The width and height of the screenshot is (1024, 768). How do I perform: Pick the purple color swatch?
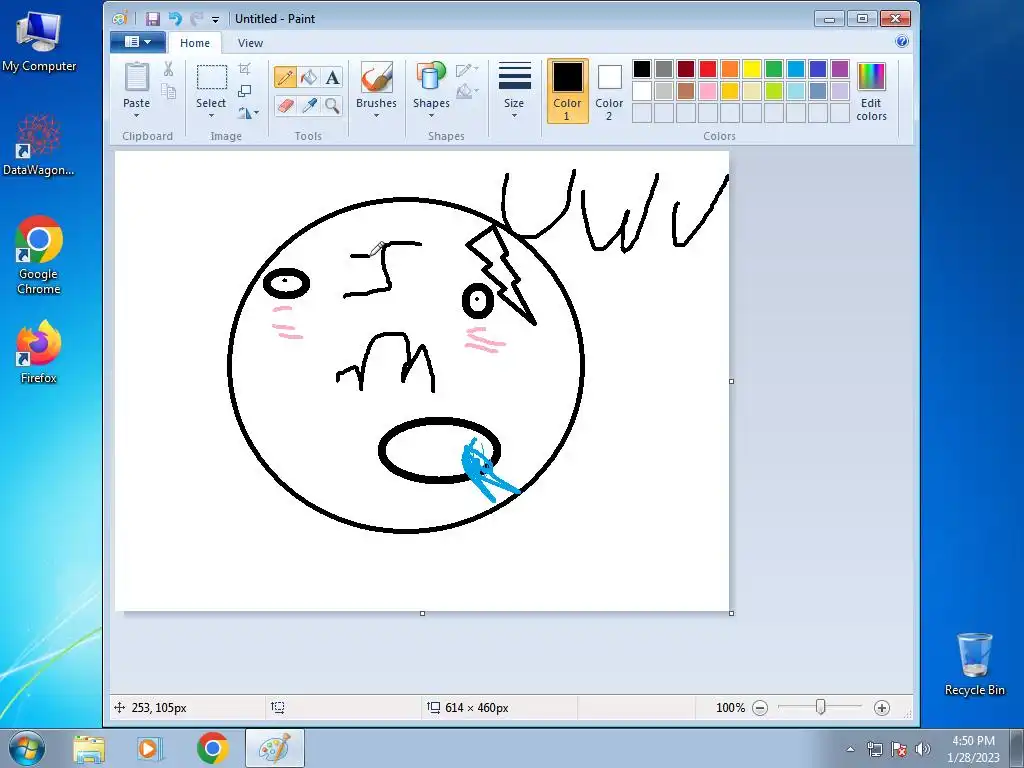(840, 69)
